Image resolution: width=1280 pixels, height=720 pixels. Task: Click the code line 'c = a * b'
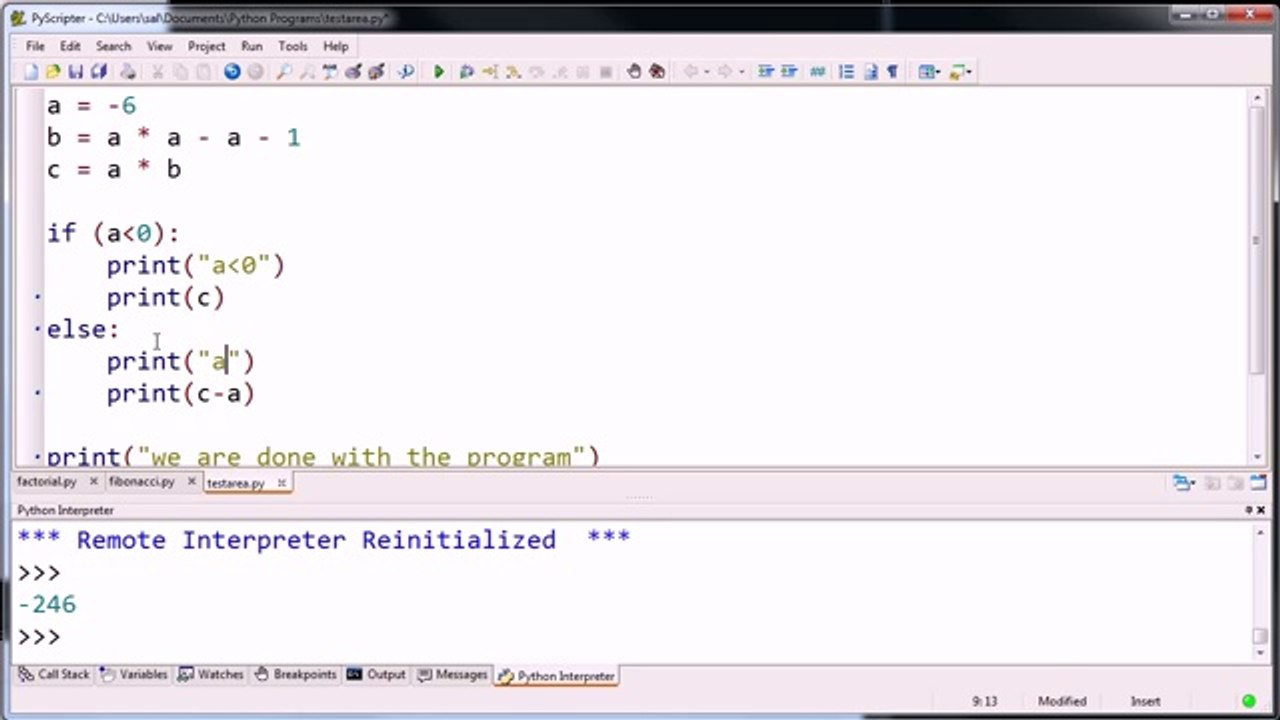[114, 169]
